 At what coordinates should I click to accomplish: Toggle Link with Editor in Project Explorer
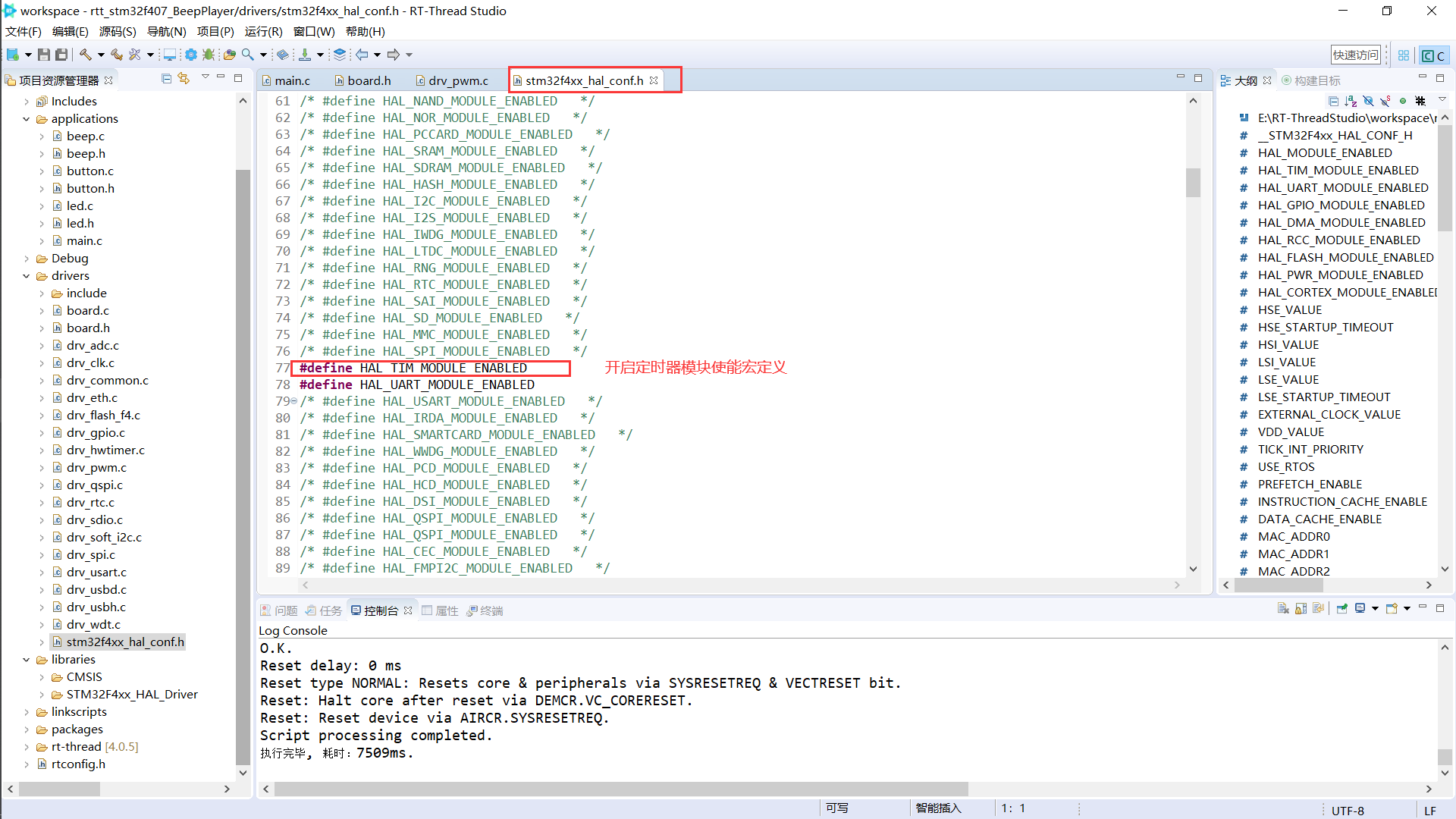pyautogui.click(x=184, y=79)
